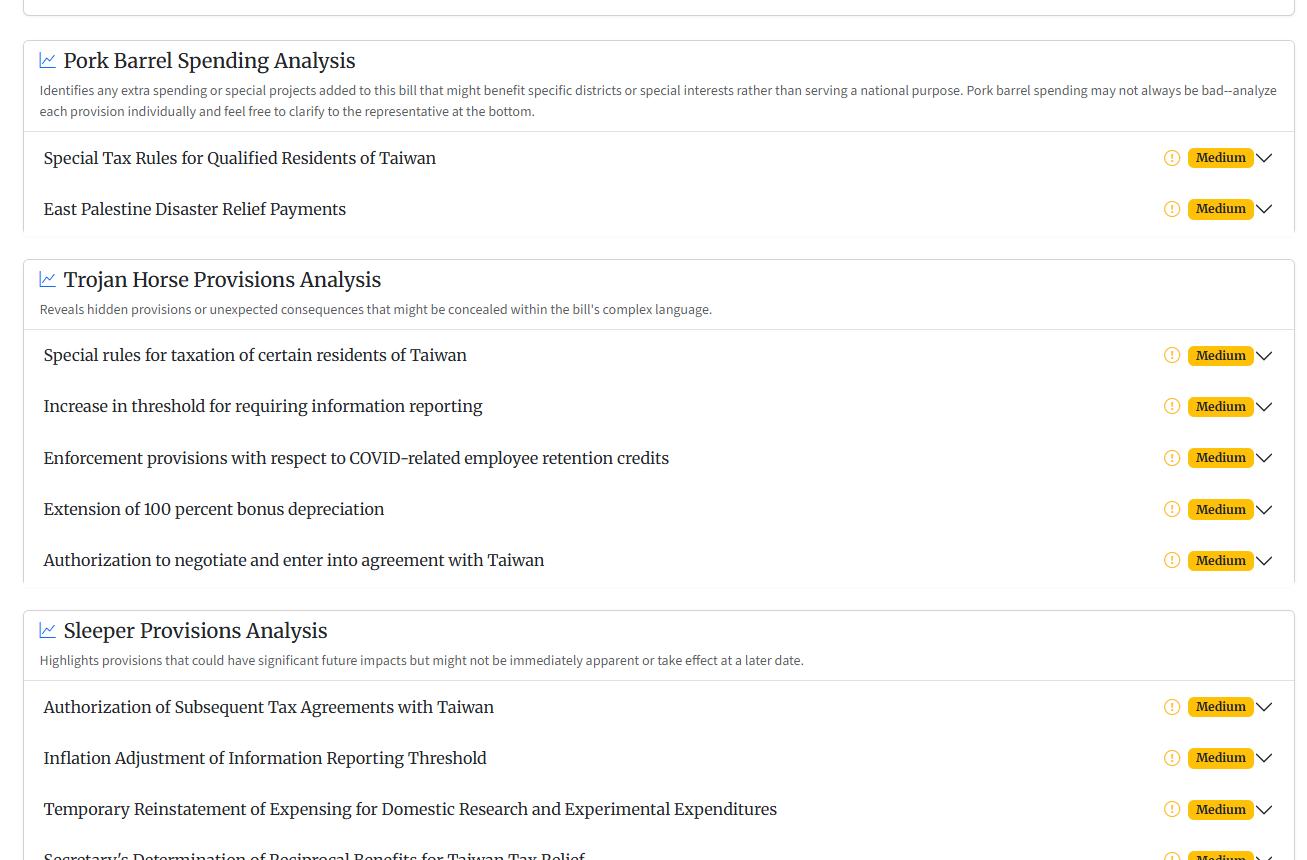
Task: Click warning icon for Extension of 100 percent bonus depreciation
Action: coord(1172,509)
